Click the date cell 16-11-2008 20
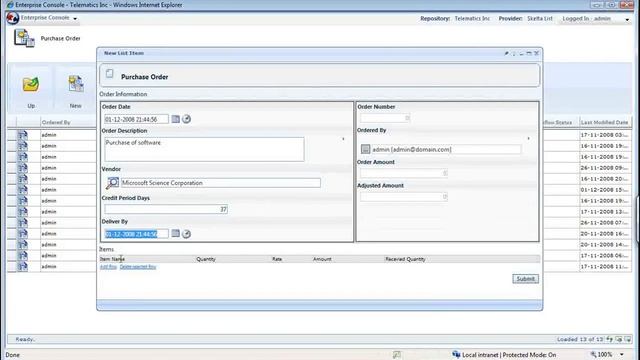The width and height of the screenshot is (640, 360). 604,179
